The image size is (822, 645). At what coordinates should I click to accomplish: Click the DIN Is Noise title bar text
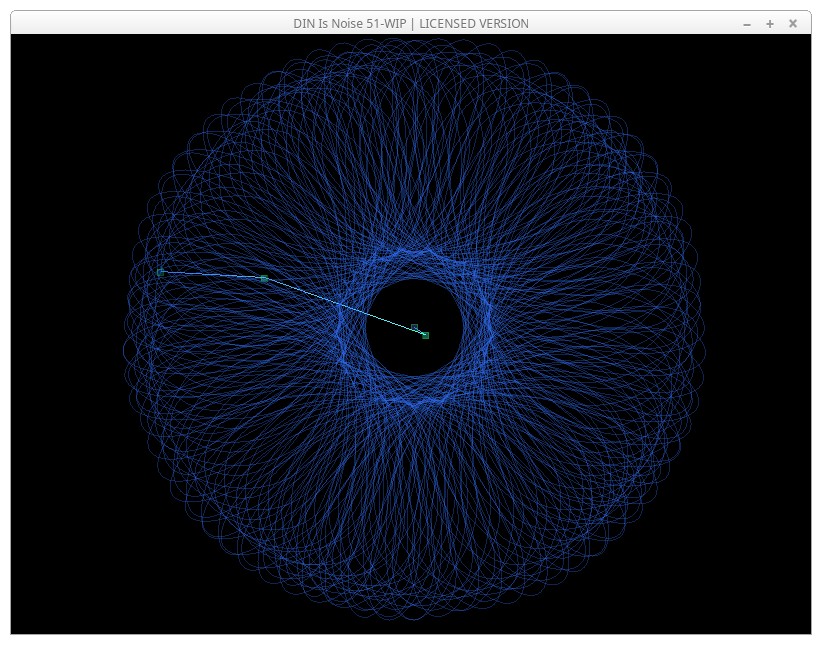pos(418,23)
